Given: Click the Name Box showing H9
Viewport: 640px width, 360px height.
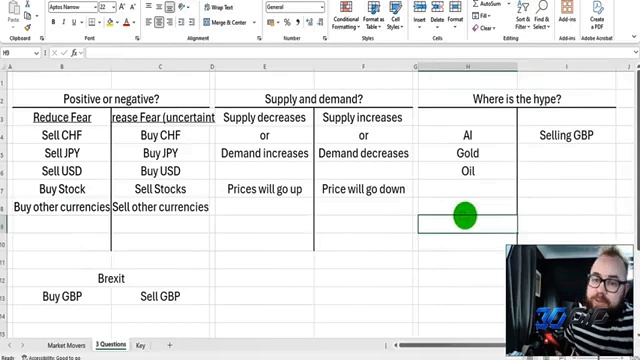Looking at the screenshot, I should (20, 53).
